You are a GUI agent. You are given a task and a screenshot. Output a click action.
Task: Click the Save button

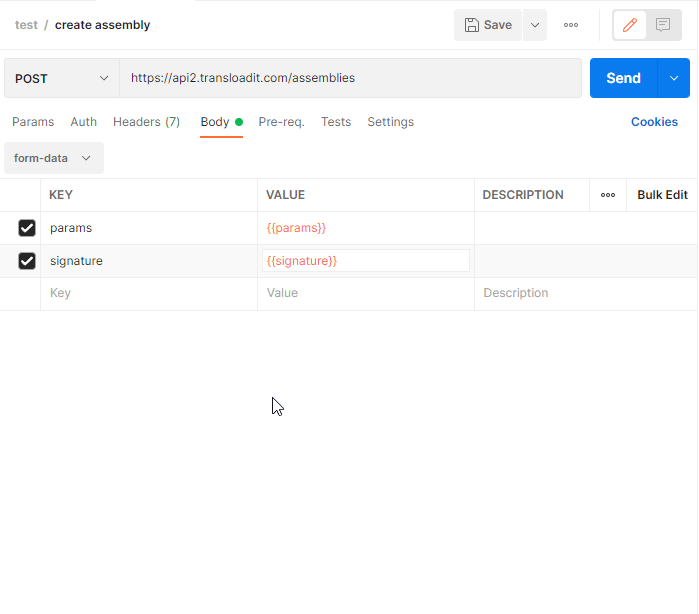(x=488, y=25)
